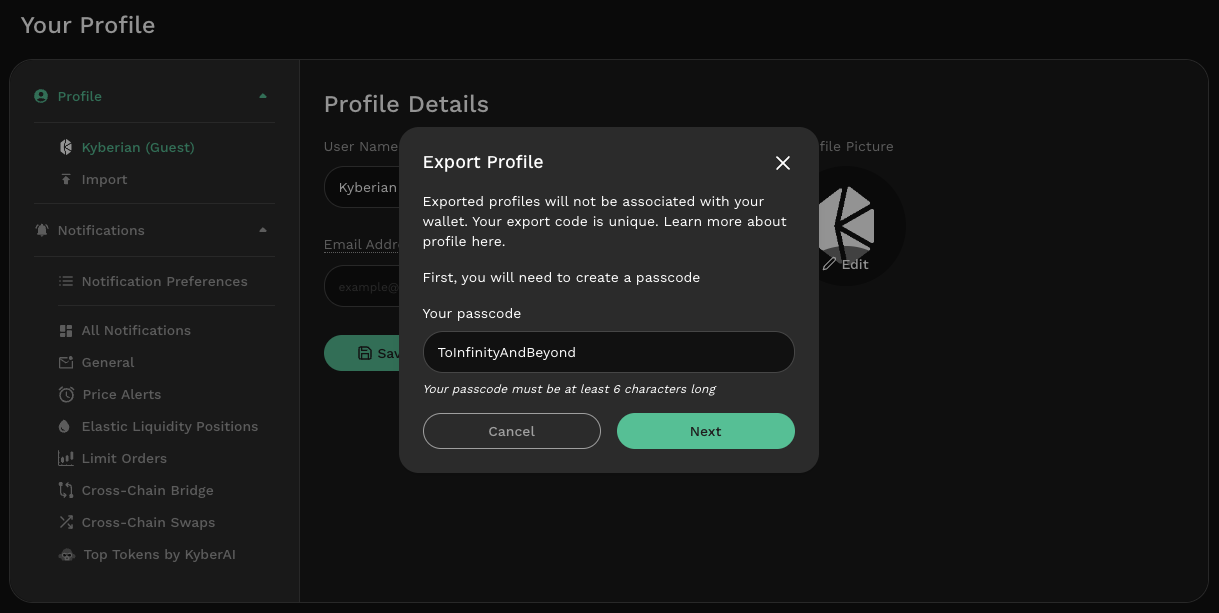Click the General mail icon
This screenshot has width=1219, height=613.
coord(66,362)
